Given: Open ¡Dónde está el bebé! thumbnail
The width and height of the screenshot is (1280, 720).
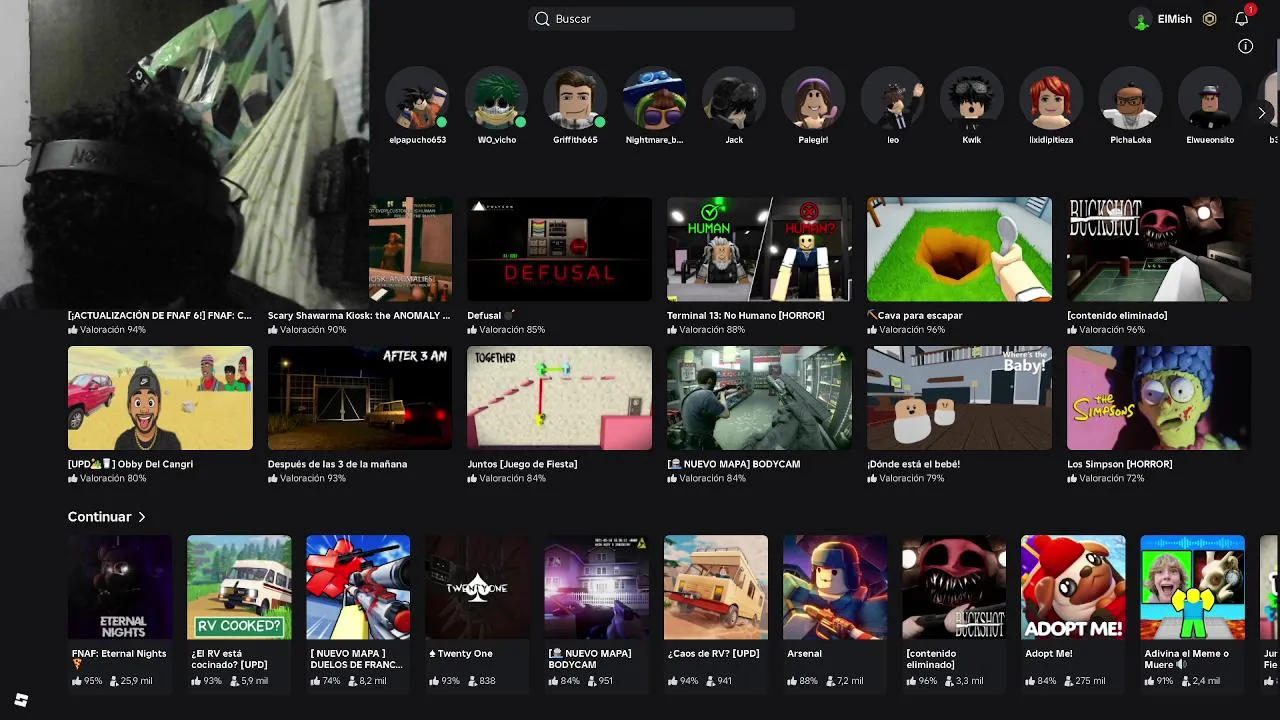Looking at the screenshot, I should pyautogui.click(x=959, y=398).
